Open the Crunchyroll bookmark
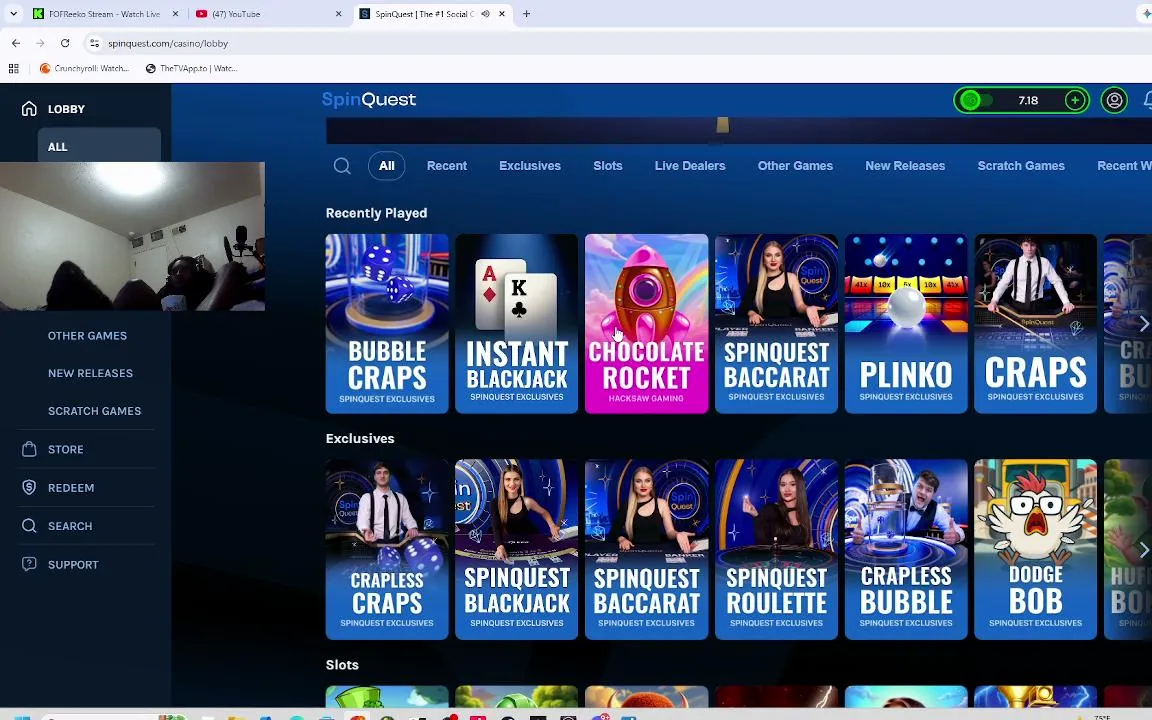Image resolution: width=1152 pixels, height=720 pixels. click(x=84, y=68)
